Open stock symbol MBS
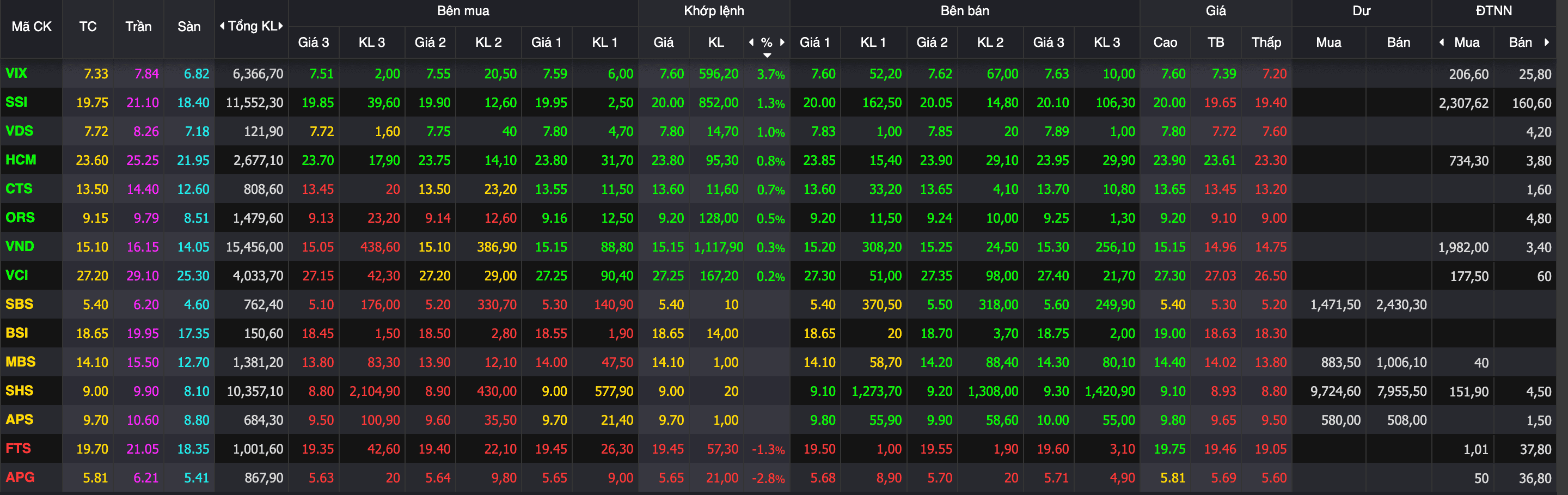This screenshot has width=1568, height=495. (21, 362)
